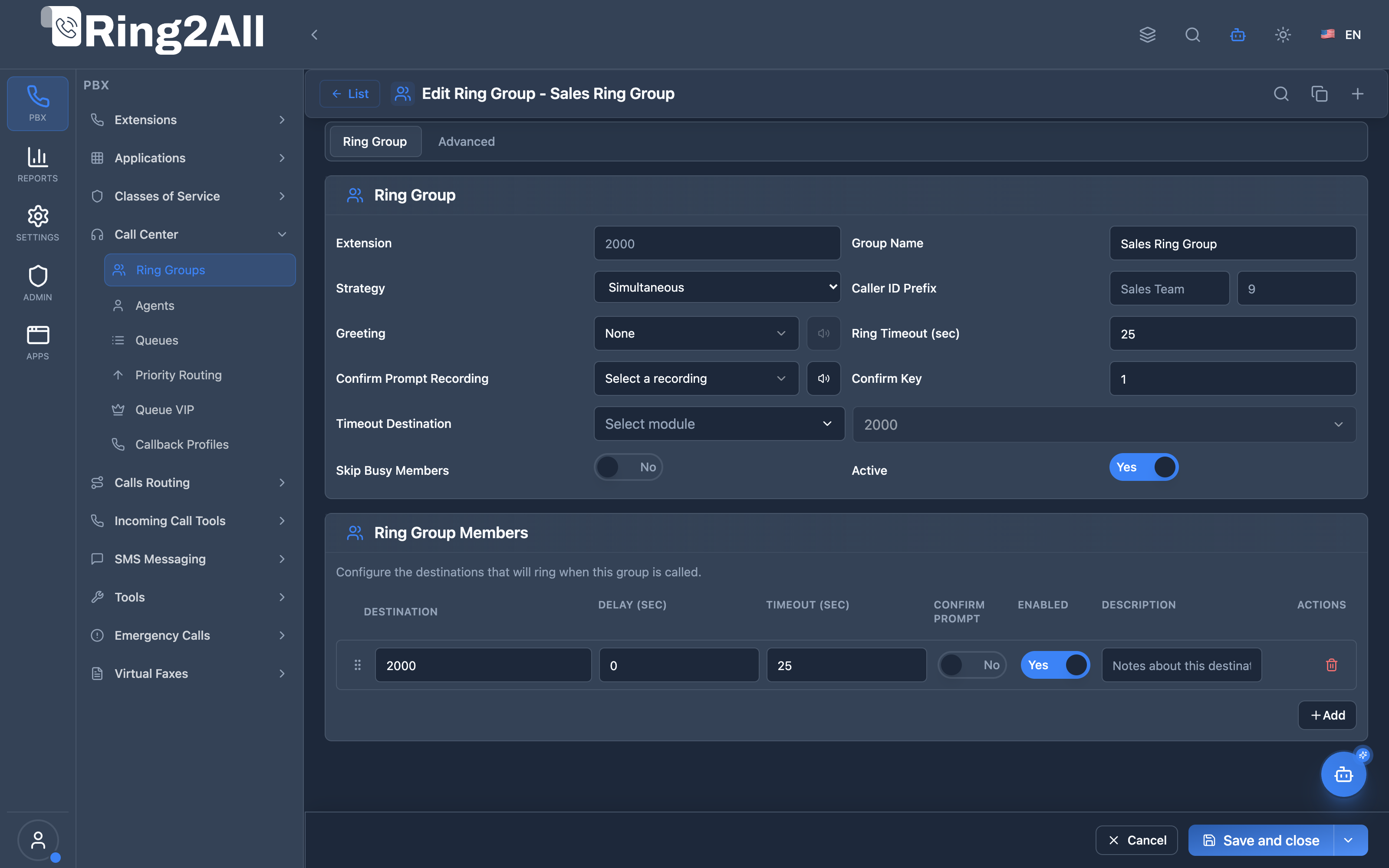The height and width of the screenshot is (868, 1389).
Task: Open the Greeting dropdown set to None
Action: (696, 334)
